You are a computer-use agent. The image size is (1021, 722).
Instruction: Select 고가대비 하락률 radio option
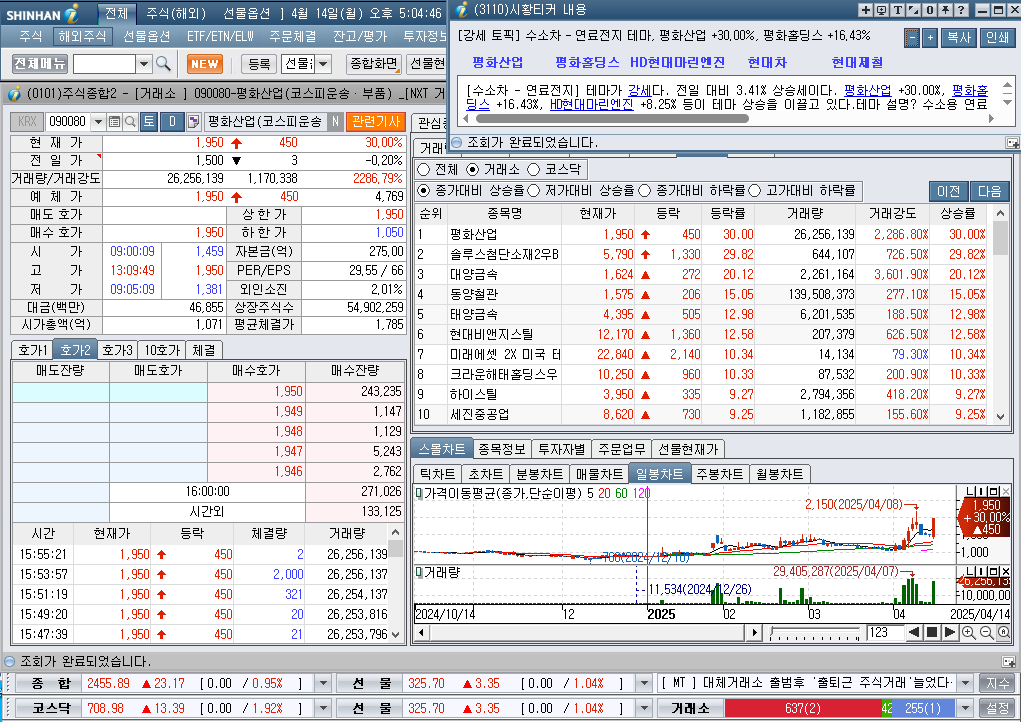pyautogui.click(x=755, y=191)
